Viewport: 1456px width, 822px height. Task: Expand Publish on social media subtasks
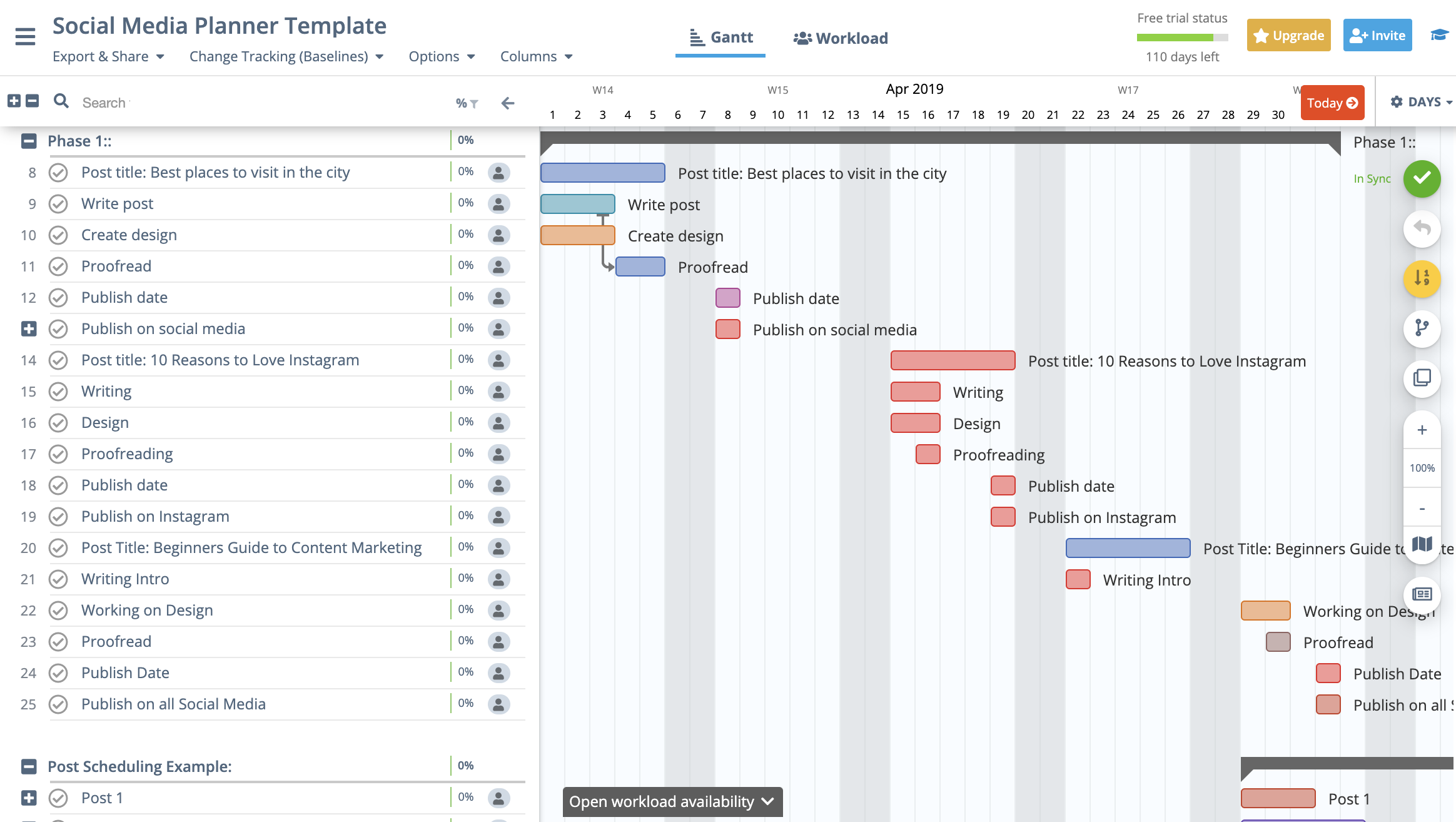click(x=29, y=329)
